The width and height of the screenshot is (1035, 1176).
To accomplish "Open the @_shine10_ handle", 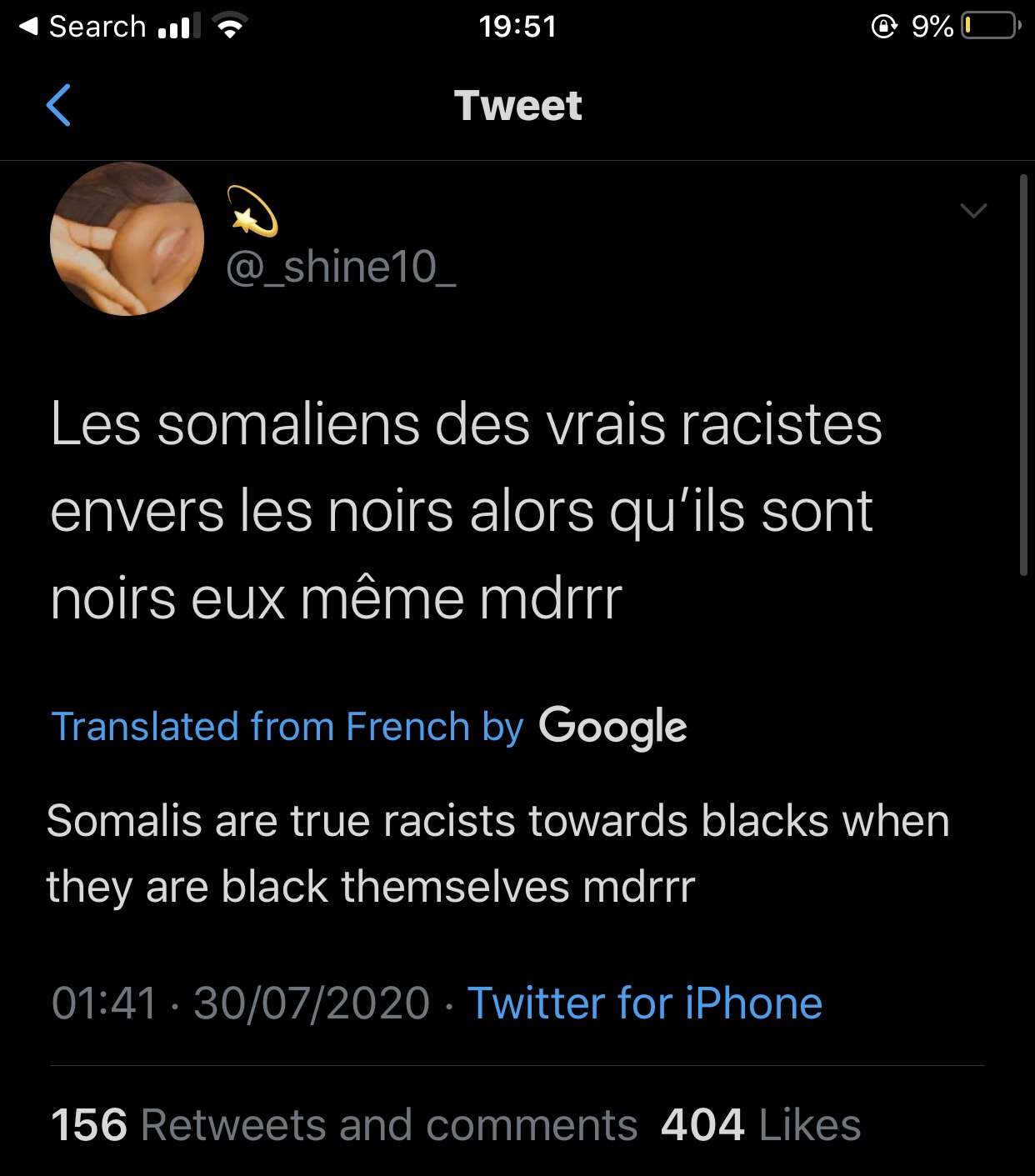I will click(x=341, y=268).
